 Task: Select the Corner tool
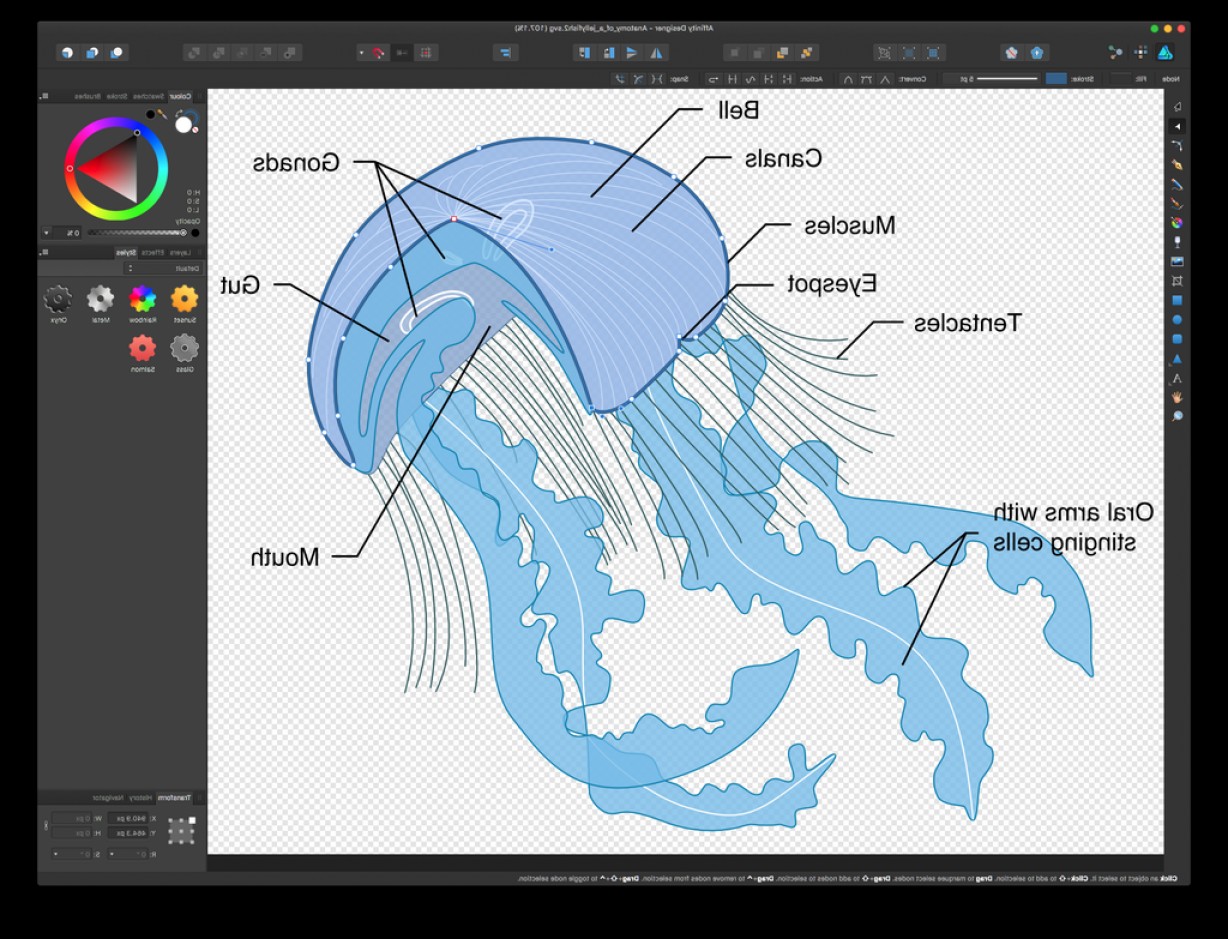coord(1177,146)
